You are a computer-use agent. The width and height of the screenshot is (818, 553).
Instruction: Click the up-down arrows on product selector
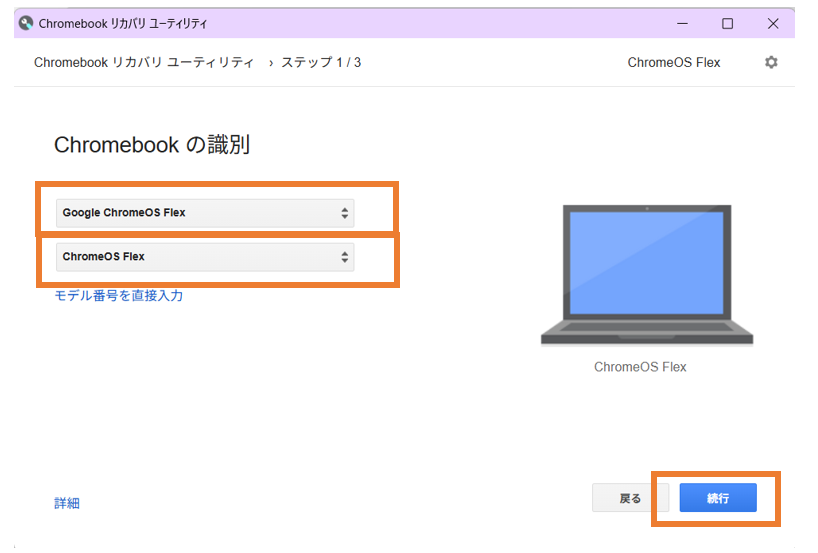point(345,257)
